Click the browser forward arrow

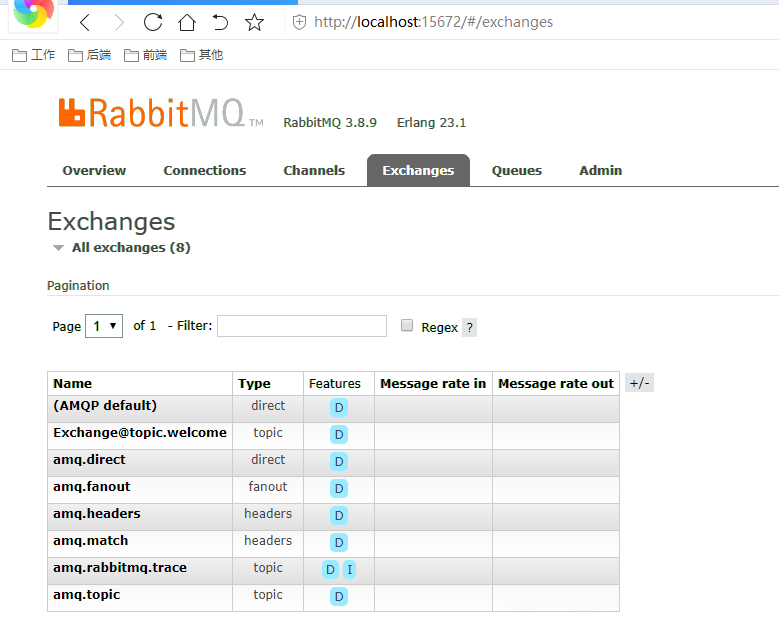119,22
